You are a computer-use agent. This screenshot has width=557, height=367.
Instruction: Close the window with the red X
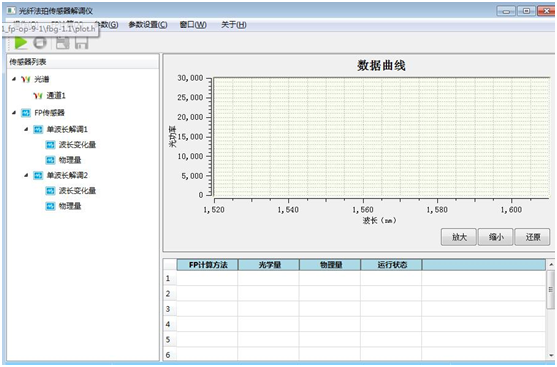coord(546,11)
